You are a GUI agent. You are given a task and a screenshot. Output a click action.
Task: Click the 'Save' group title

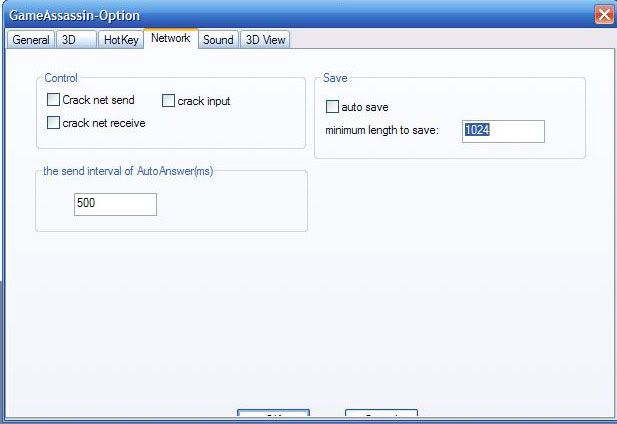pyautogui.click(x=335, y=78)
